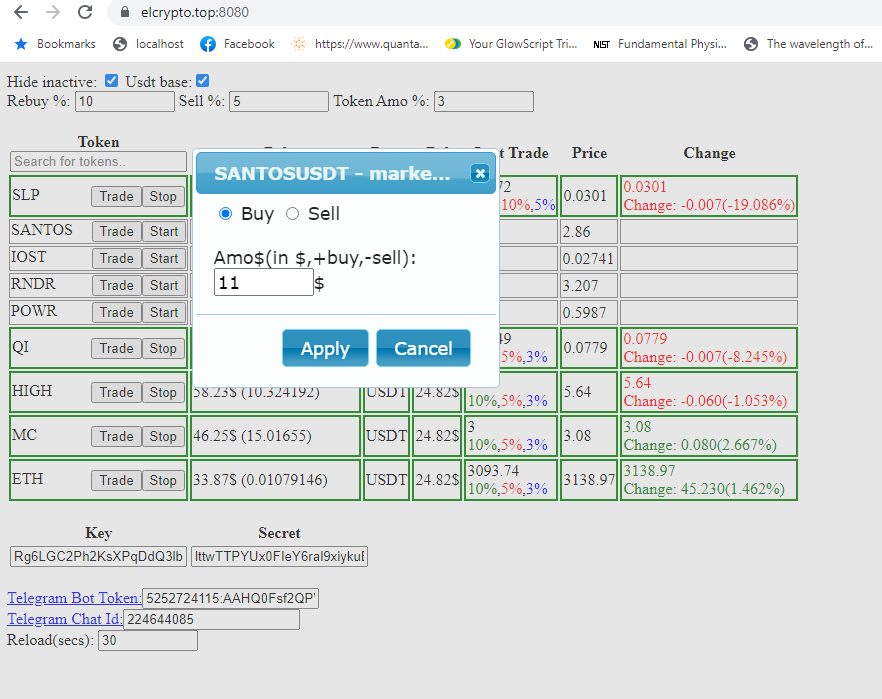Viewport: 882px width, 699px height.
Task: Go back with the browser back arrow
Action: pyautogui.click(x=21, y=12)
